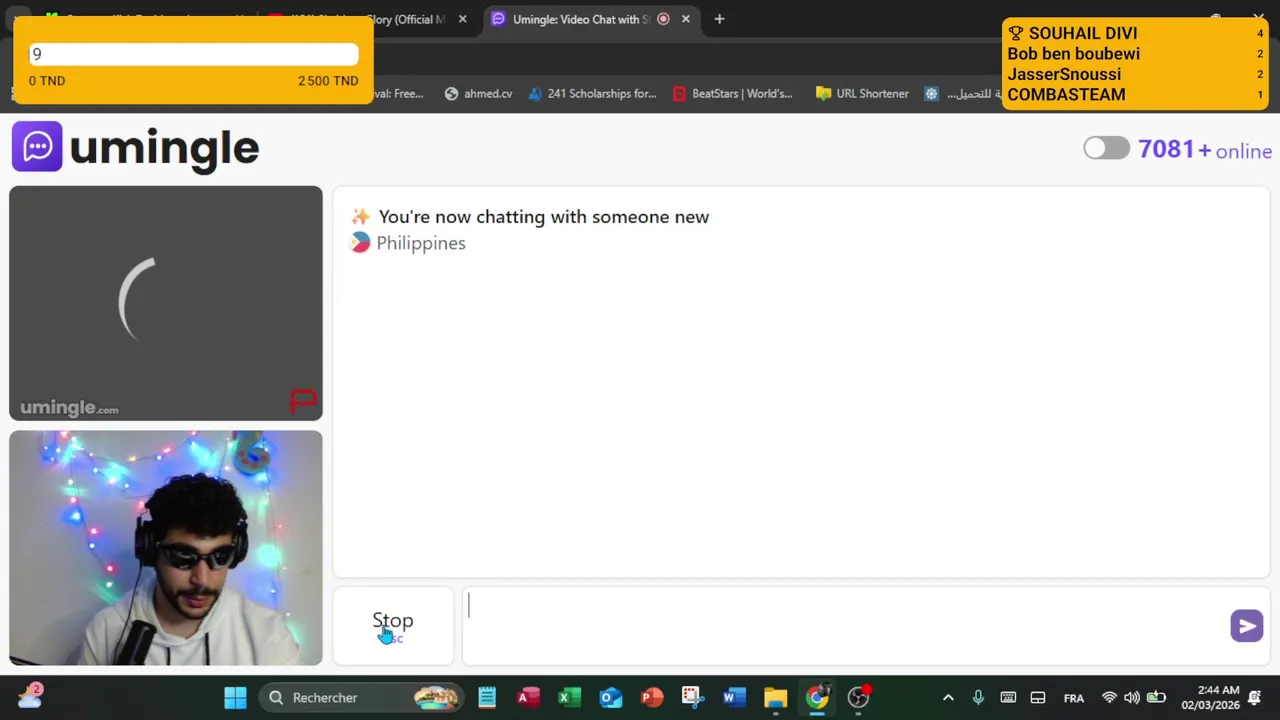The width and height of the screenshot is (1280, 720).
Task: Click the 'Philippines' country label
Action: click(421, 243)
